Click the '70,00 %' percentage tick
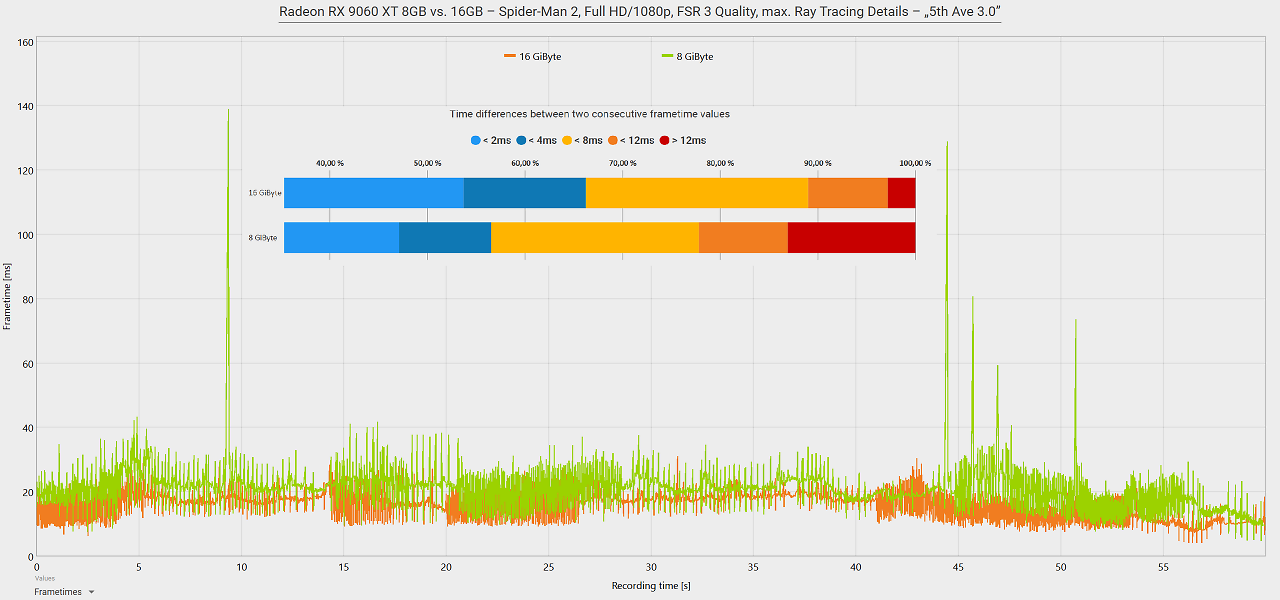The width and height of the screenshot is (1280, 600). [623, 163]
